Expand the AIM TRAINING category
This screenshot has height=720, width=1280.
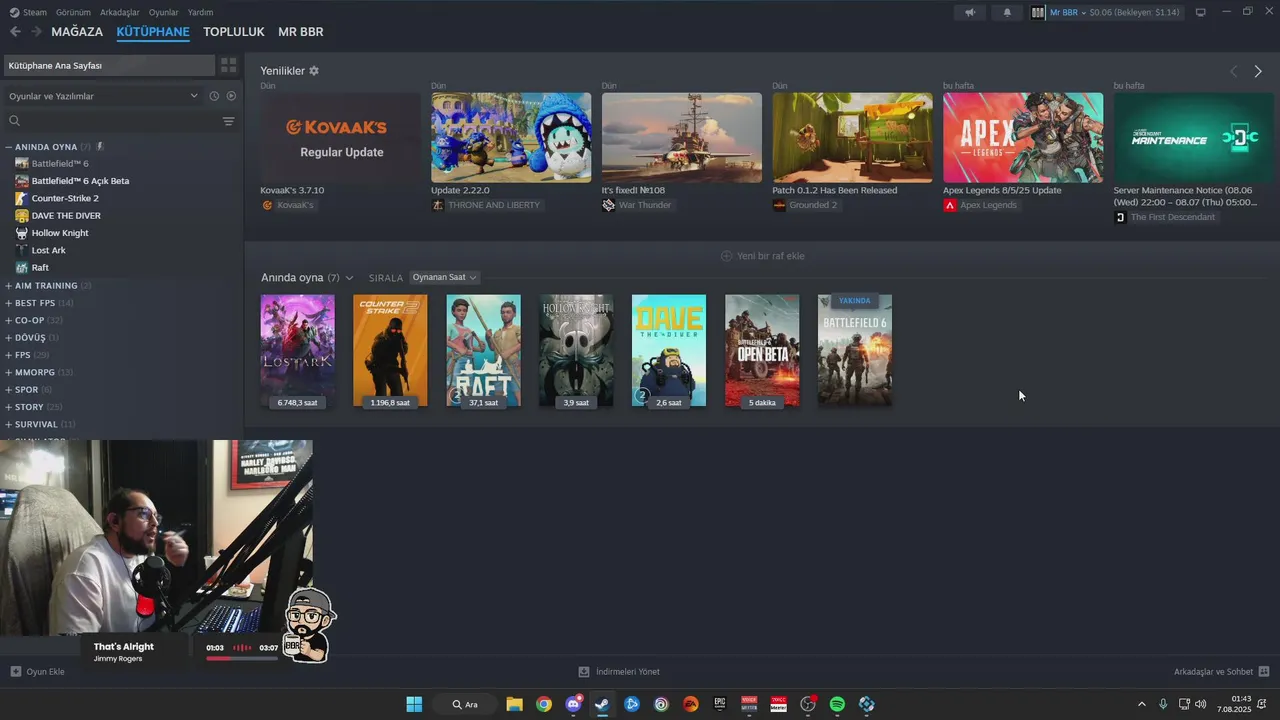tap(8, 286)
